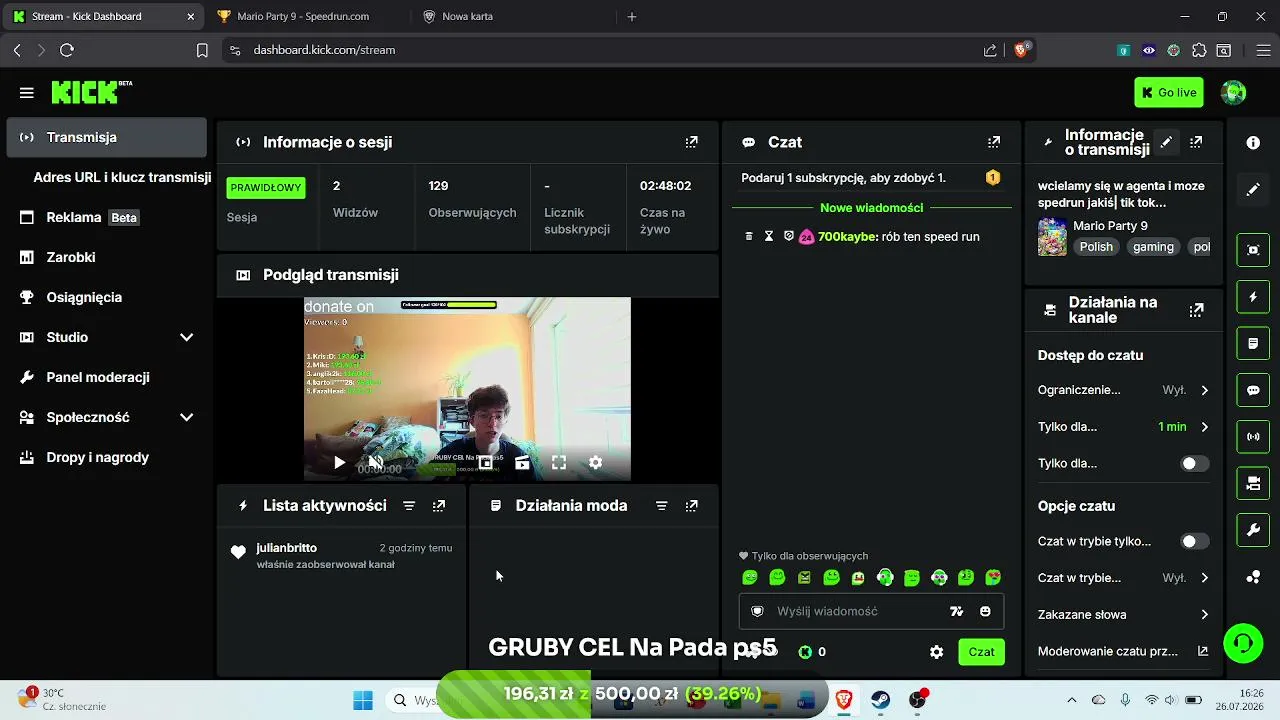Open chat settings gear beside Czat button
This screenshot has width=1280, height=720.
tap(936, 652)
